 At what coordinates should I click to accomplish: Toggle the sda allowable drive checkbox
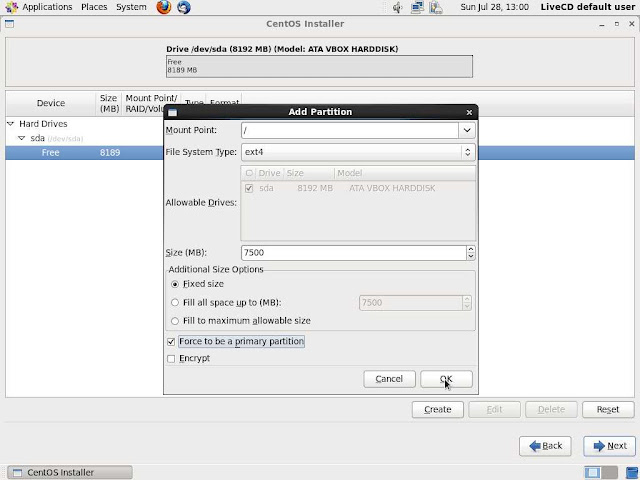coord(249,189)
